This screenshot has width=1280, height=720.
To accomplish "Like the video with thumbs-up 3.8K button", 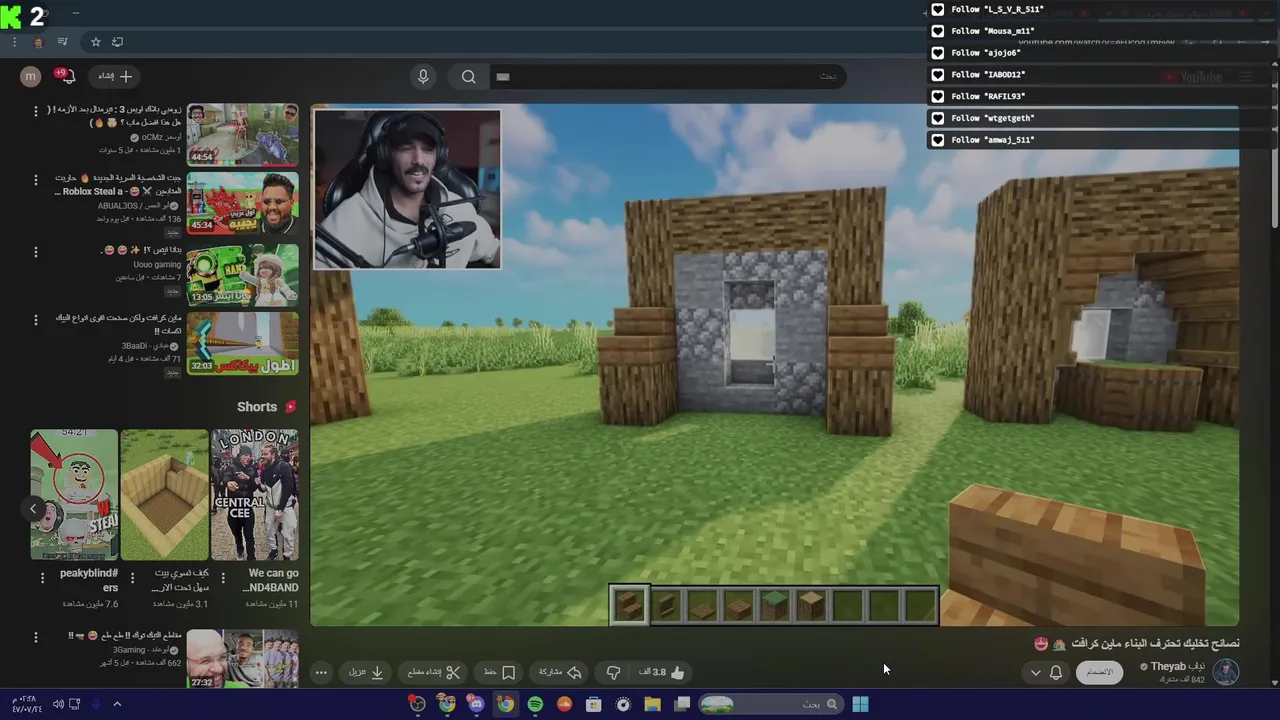I will [x=662, y=672].
